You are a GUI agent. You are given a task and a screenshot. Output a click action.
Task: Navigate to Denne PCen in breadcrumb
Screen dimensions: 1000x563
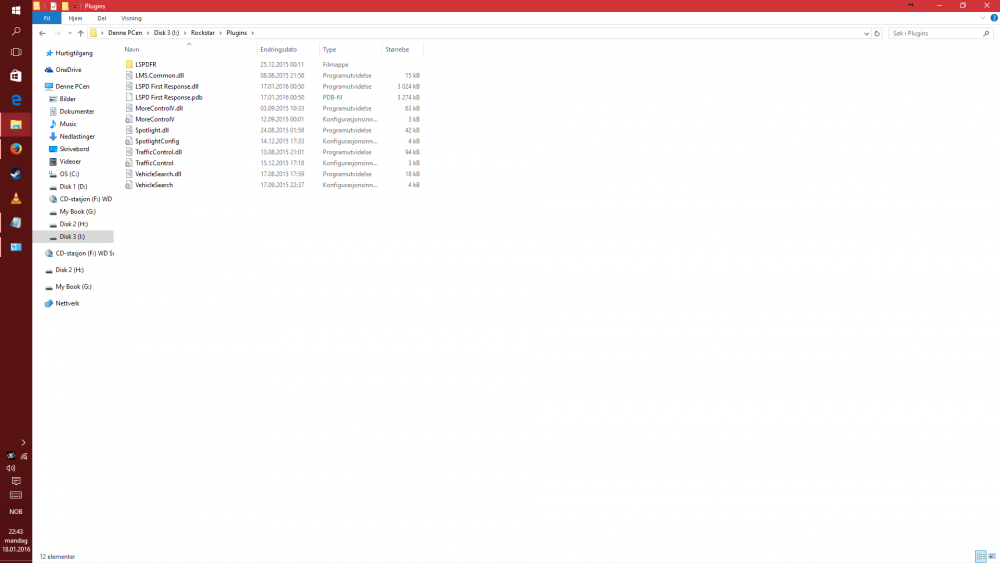click(125, 33)
